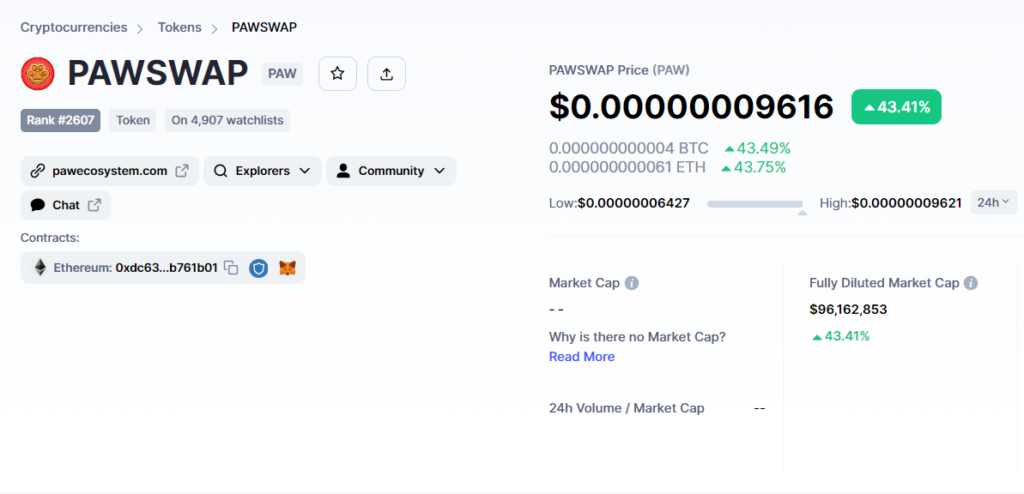Click the $96,162,853 diluted market cap value

click(848, 309)
